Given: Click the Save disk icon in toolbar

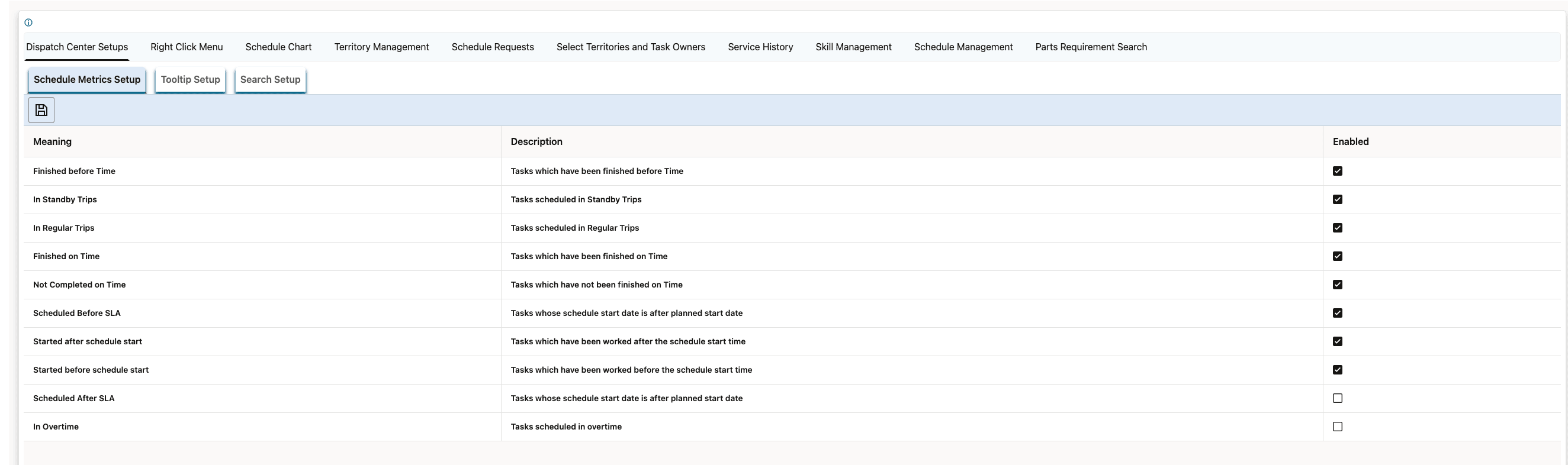Looking at the screenshot, I should 41,110.
